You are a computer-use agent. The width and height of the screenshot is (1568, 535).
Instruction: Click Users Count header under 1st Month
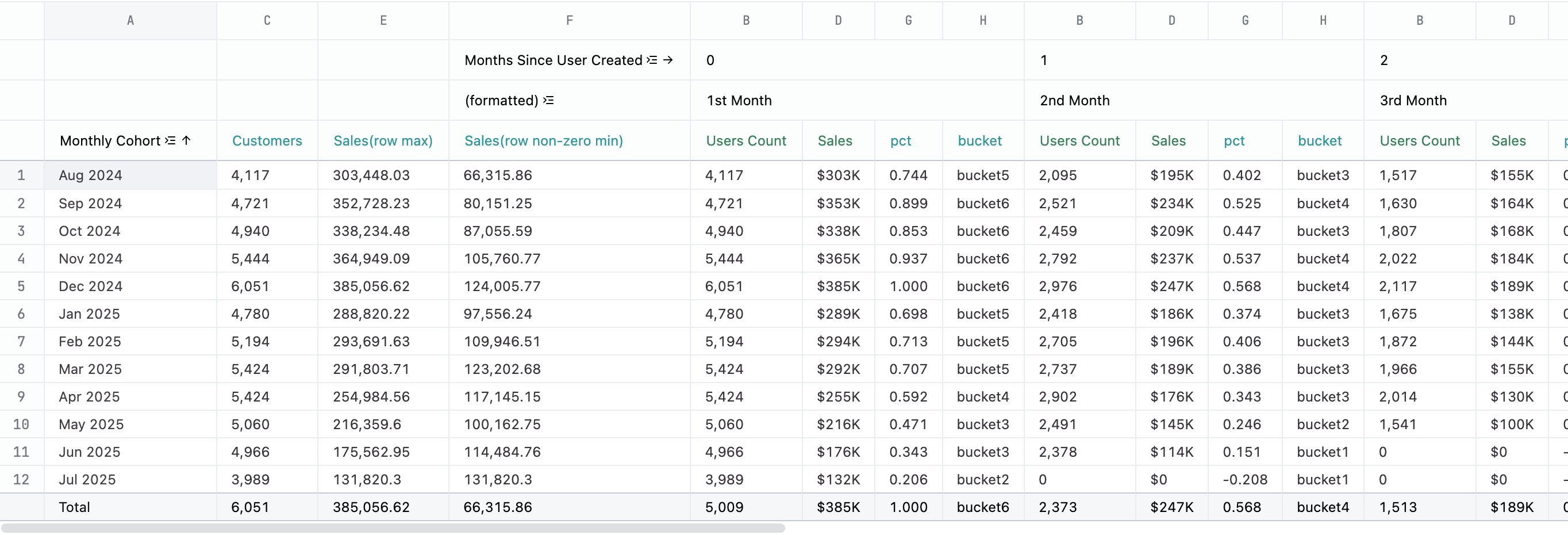[745, 141]
